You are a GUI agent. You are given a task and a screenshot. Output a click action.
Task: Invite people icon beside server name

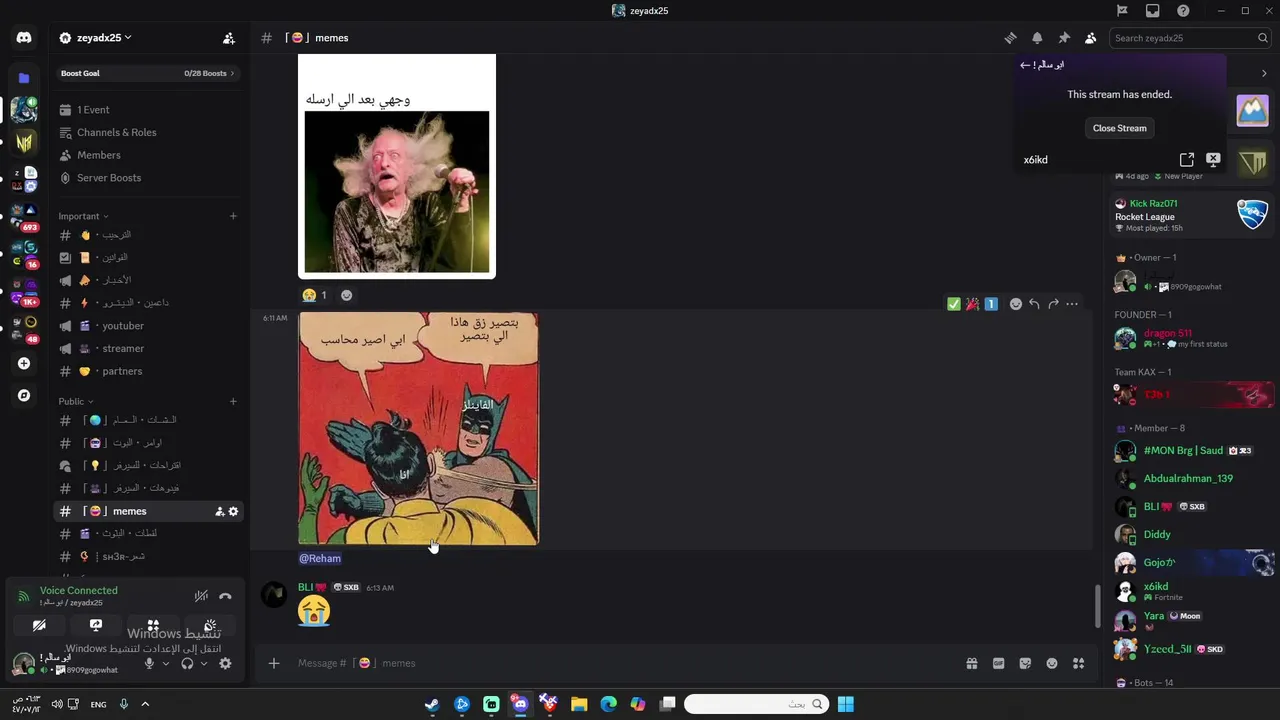tap(228, 38)
